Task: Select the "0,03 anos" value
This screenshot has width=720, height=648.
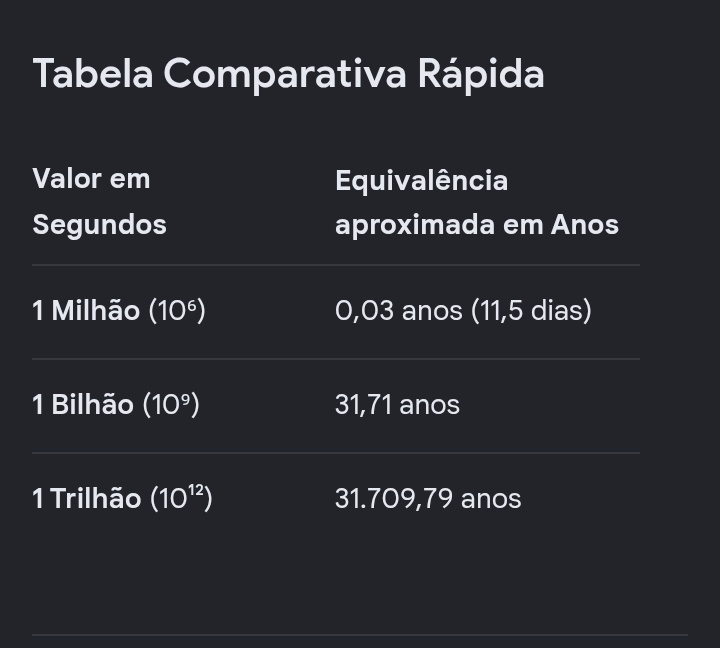Action: (x=399, y=310)
